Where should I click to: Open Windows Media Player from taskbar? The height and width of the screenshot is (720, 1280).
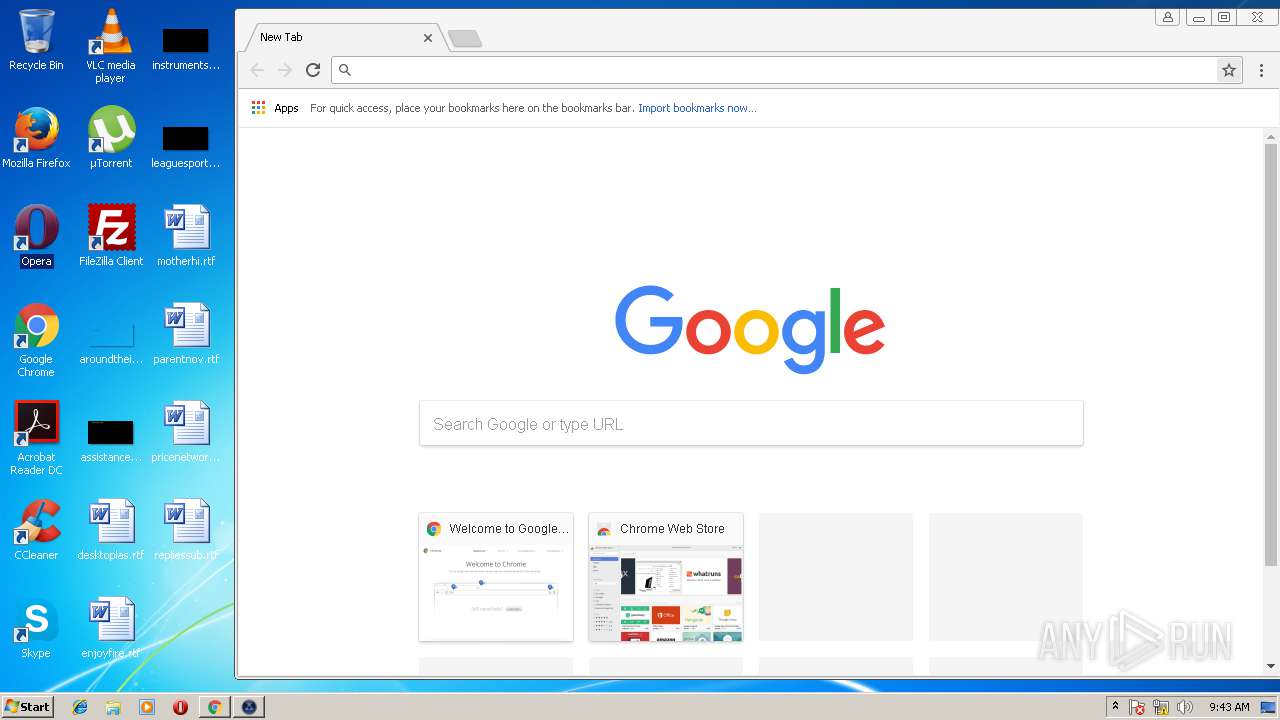click(146, 707)
